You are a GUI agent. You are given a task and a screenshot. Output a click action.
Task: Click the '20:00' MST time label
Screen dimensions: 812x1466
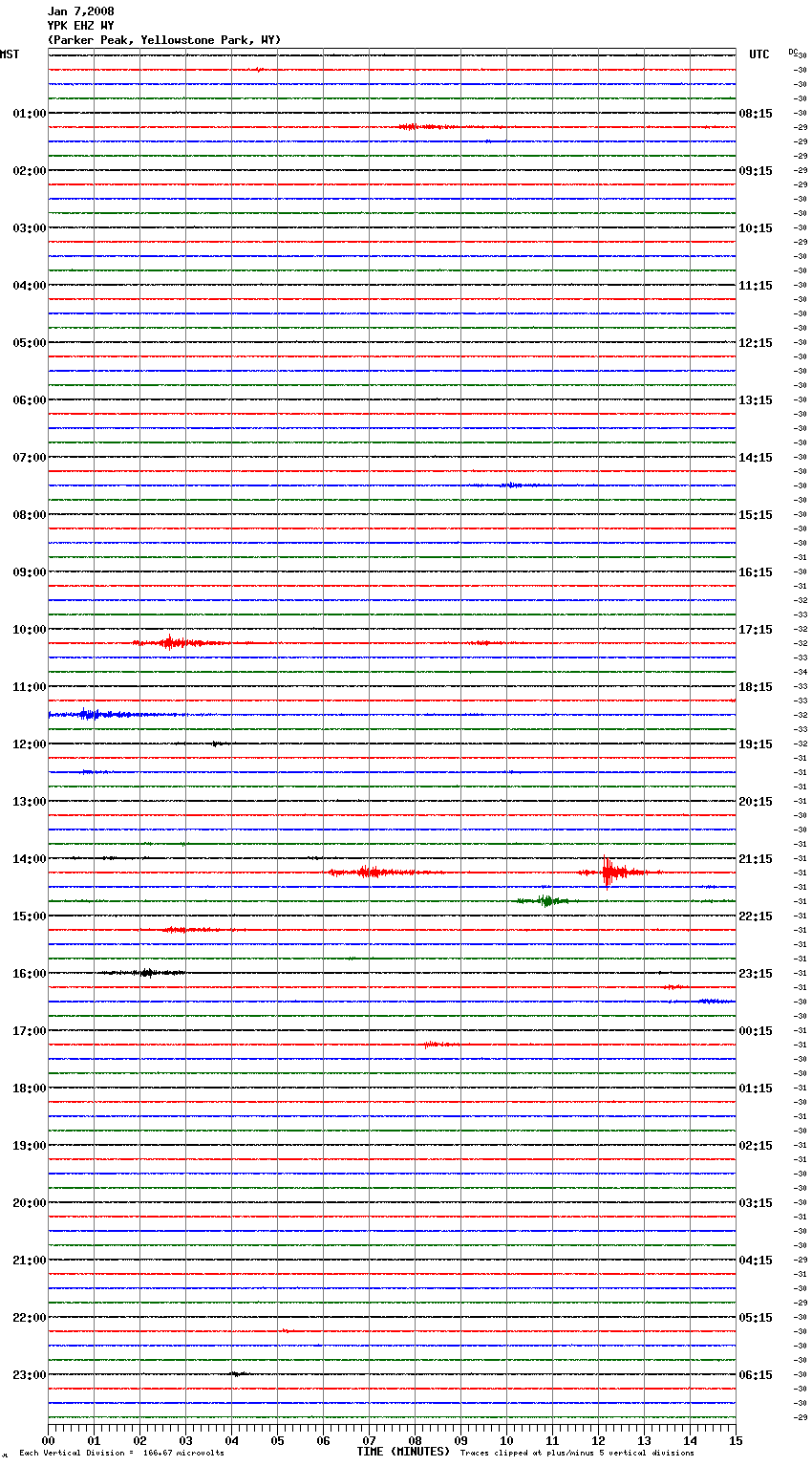30,1203
